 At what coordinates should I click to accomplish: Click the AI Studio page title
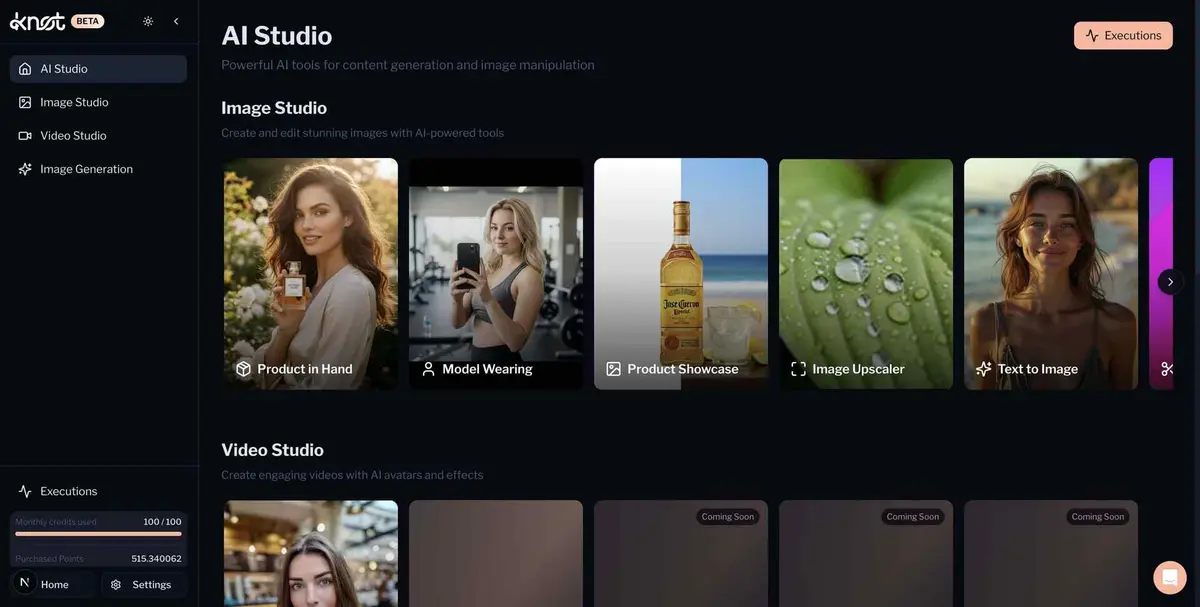click(277, 35)
